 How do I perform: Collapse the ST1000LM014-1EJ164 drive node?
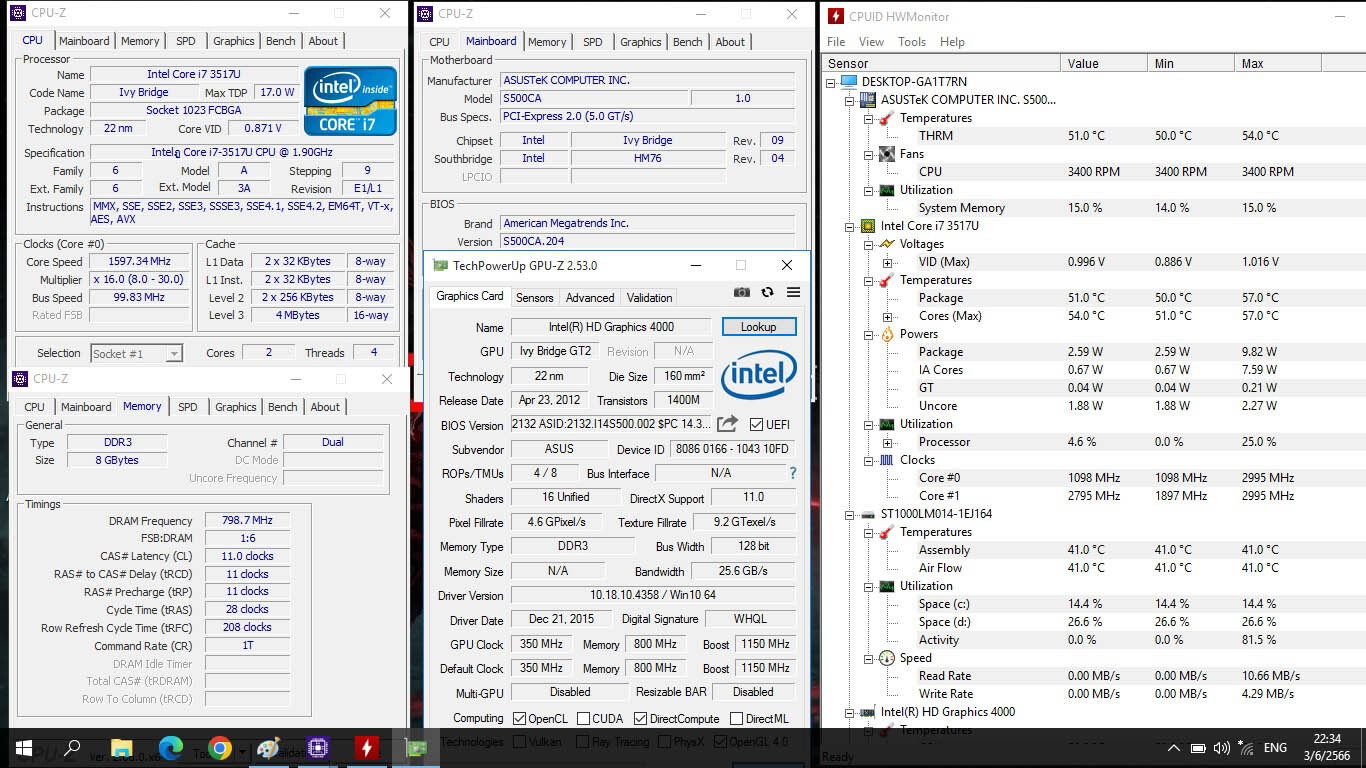850,514
